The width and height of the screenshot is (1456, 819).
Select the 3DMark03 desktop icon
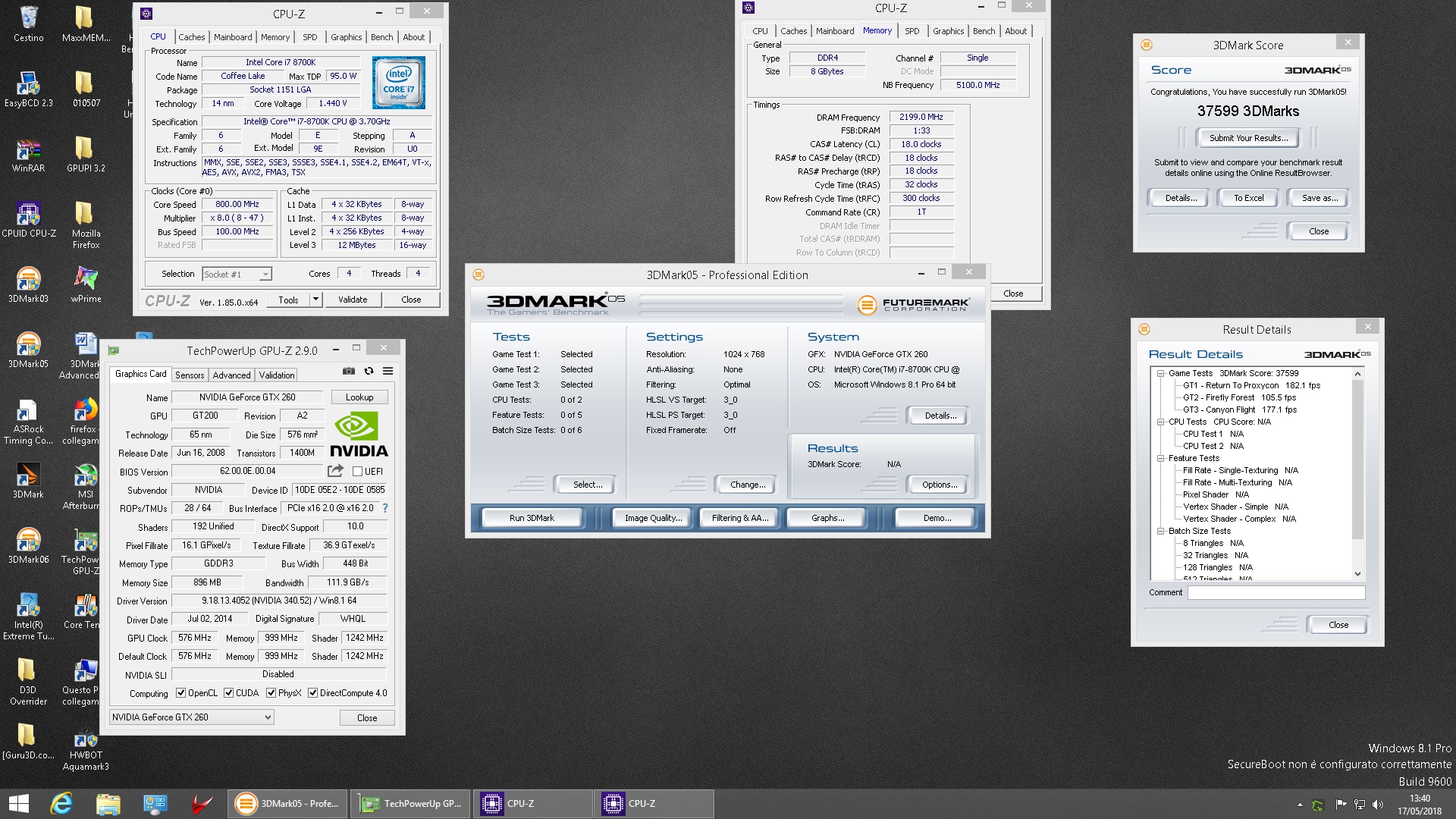[x=29, y=285]
